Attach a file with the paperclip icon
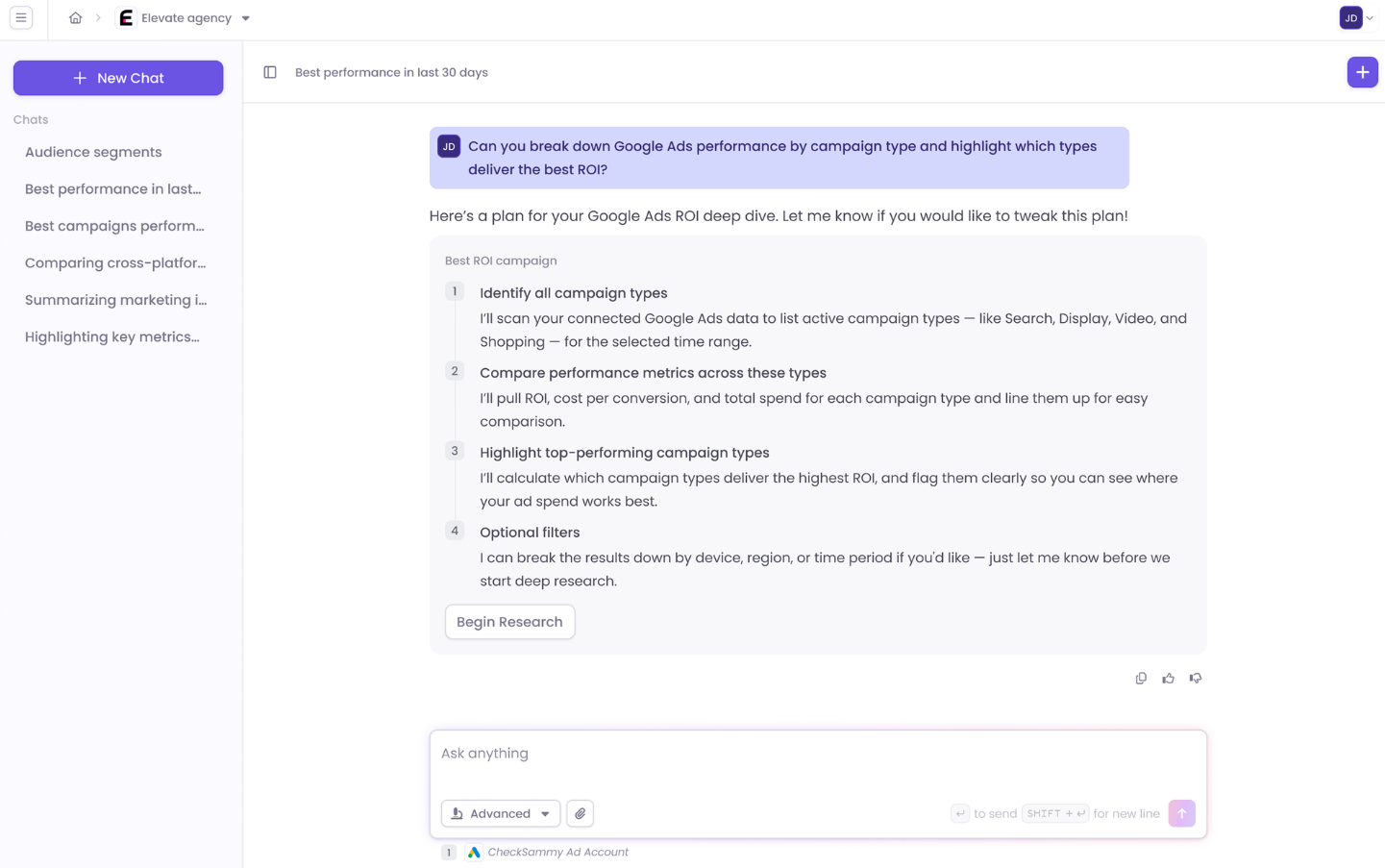Screen dimensions: 1385x868 coord(581,813)
